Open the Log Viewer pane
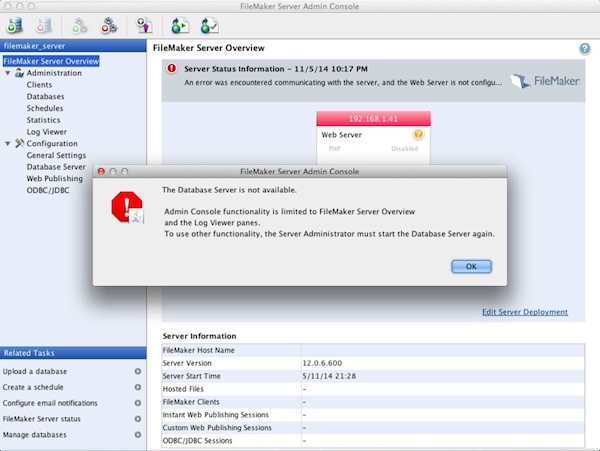 tap(47, 132)
